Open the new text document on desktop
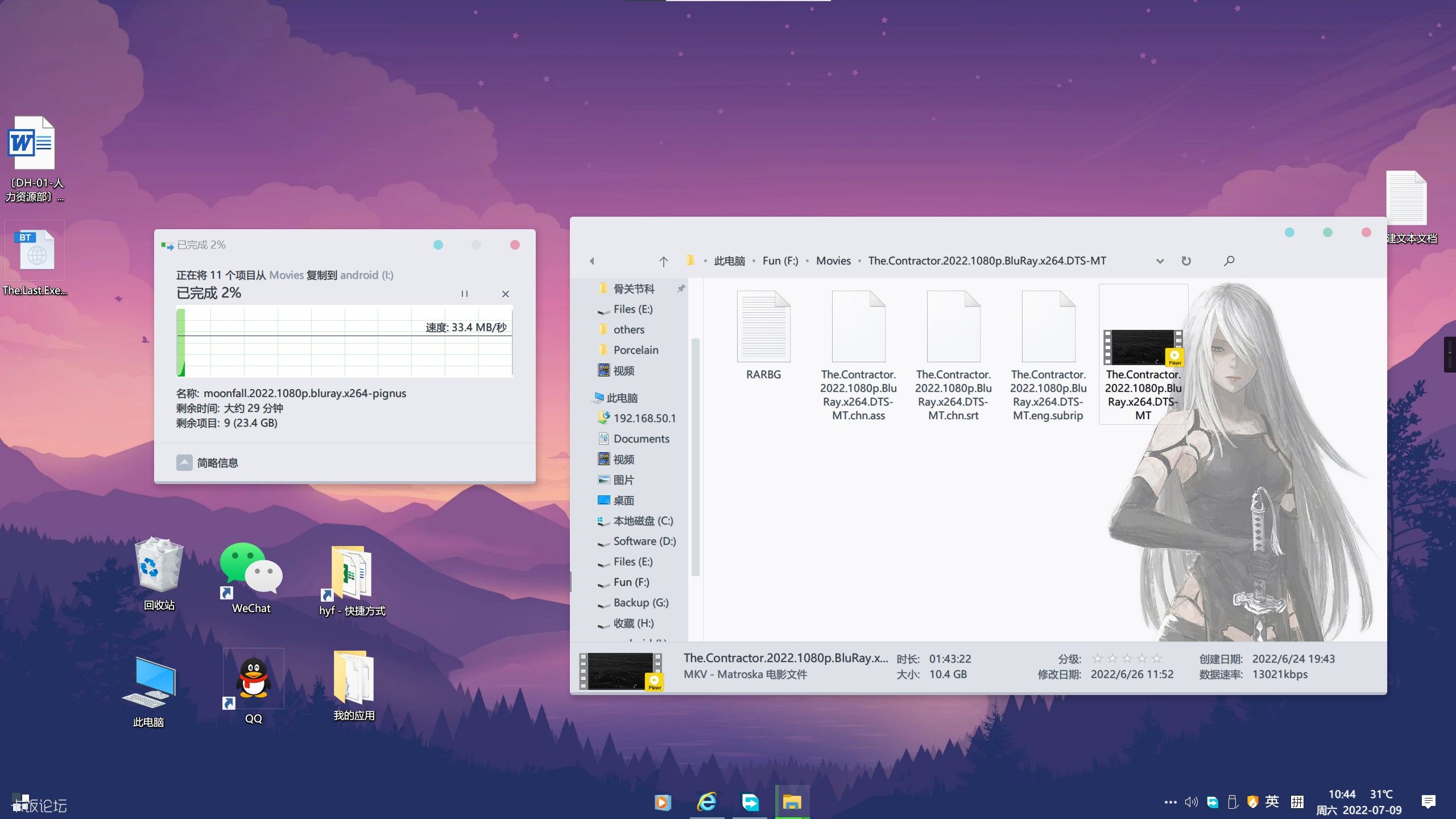 point(1410,208)
